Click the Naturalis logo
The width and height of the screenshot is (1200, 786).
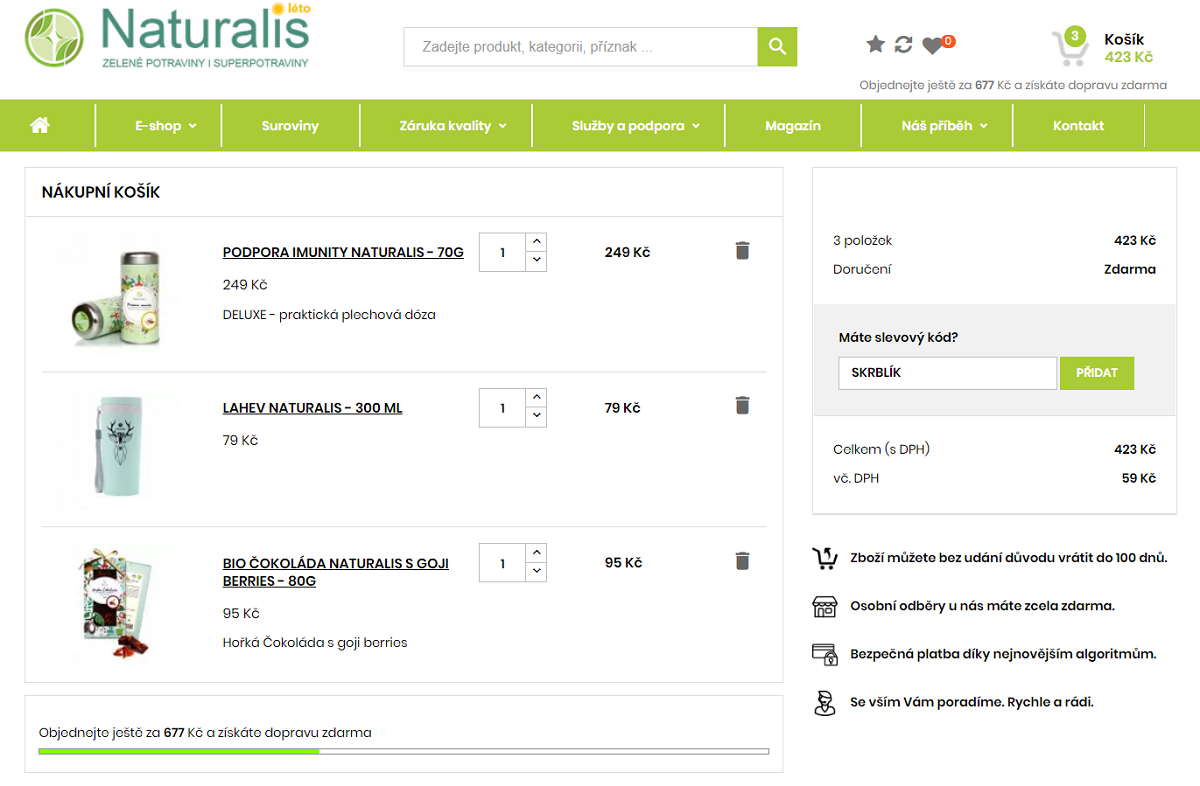(x=168, y=37)
